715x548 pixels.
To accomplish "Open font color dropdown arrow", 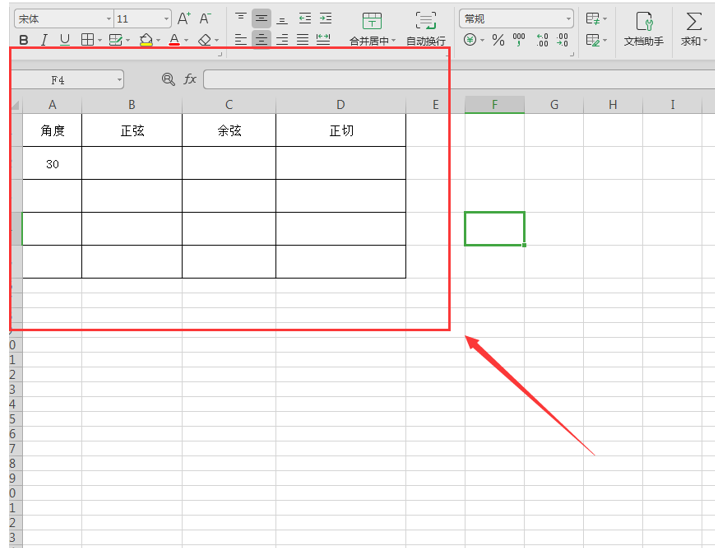I will pos(186,41).
